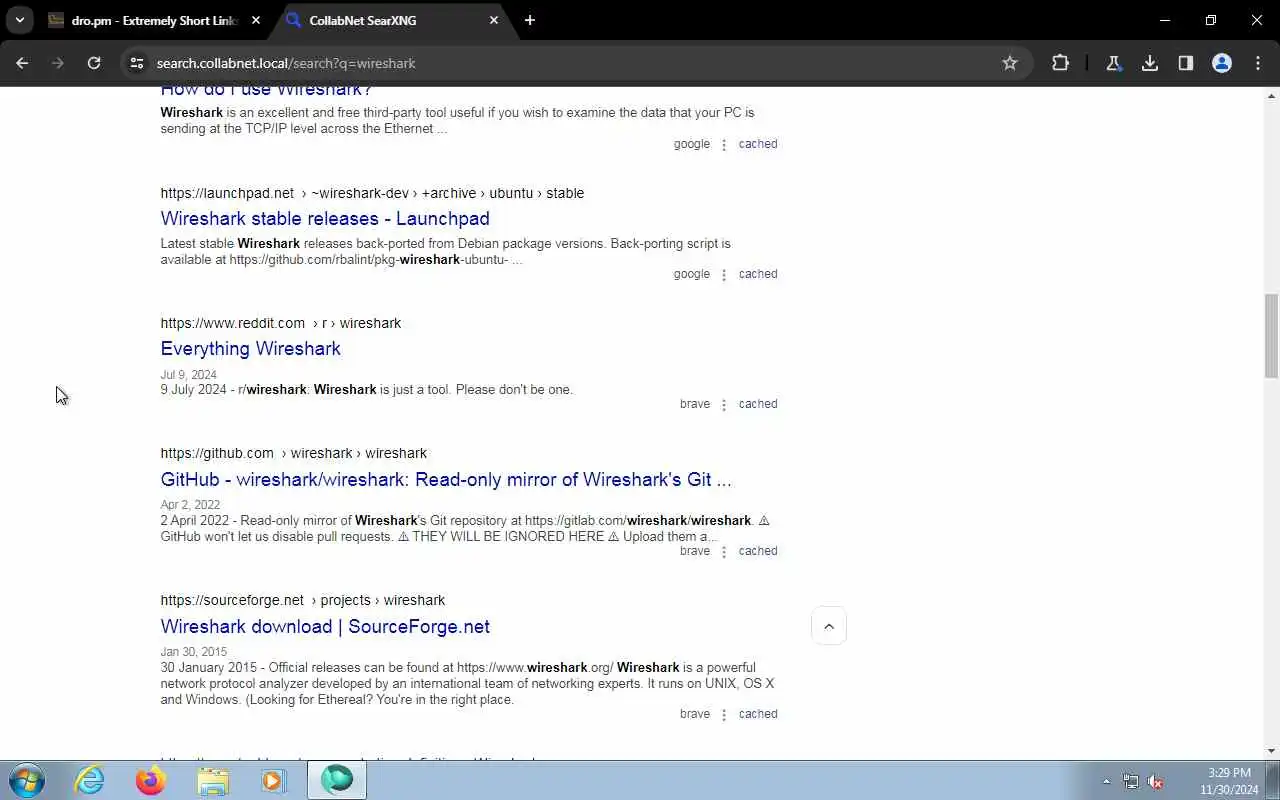1280x800 pixels.
Task: Open Wireshark stable releases - Launchpad link
Action: click(325, 218)
